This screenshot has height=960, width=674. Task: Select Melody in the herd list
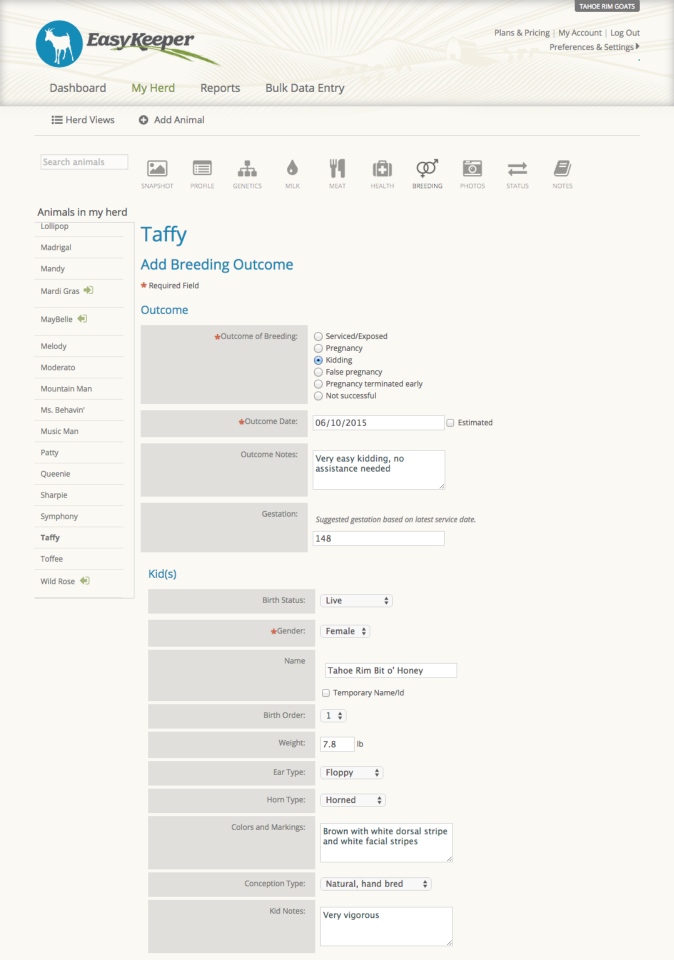(x=53, y=347)
